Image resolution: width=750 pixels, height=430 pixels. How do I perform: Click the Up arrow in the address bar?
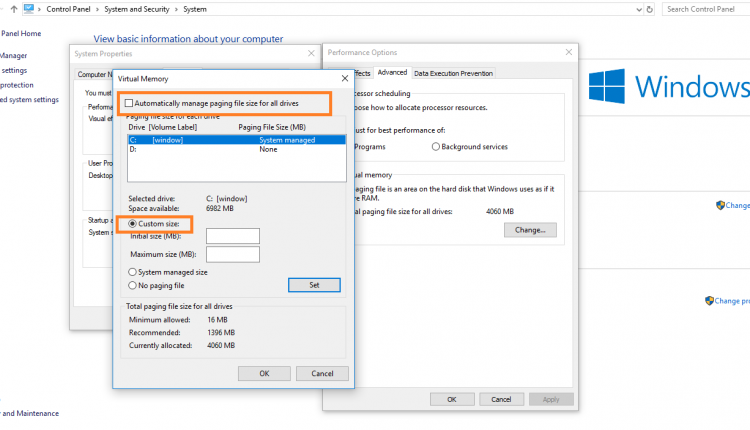click(x=14, y=9)
